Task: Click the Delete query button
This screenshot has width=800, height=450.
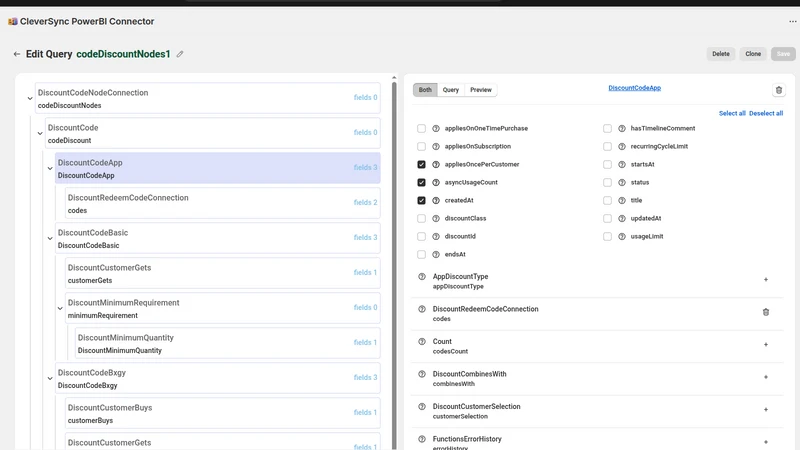Action: [721, 54]
